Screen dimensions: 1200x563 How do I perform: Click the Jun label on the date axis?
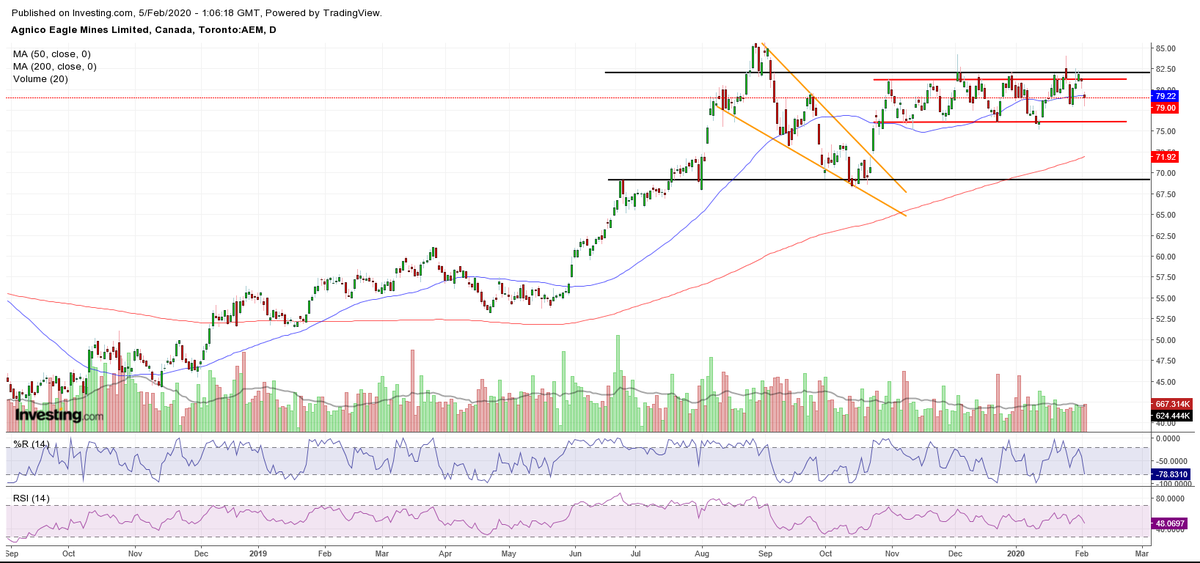click(574, 552)
